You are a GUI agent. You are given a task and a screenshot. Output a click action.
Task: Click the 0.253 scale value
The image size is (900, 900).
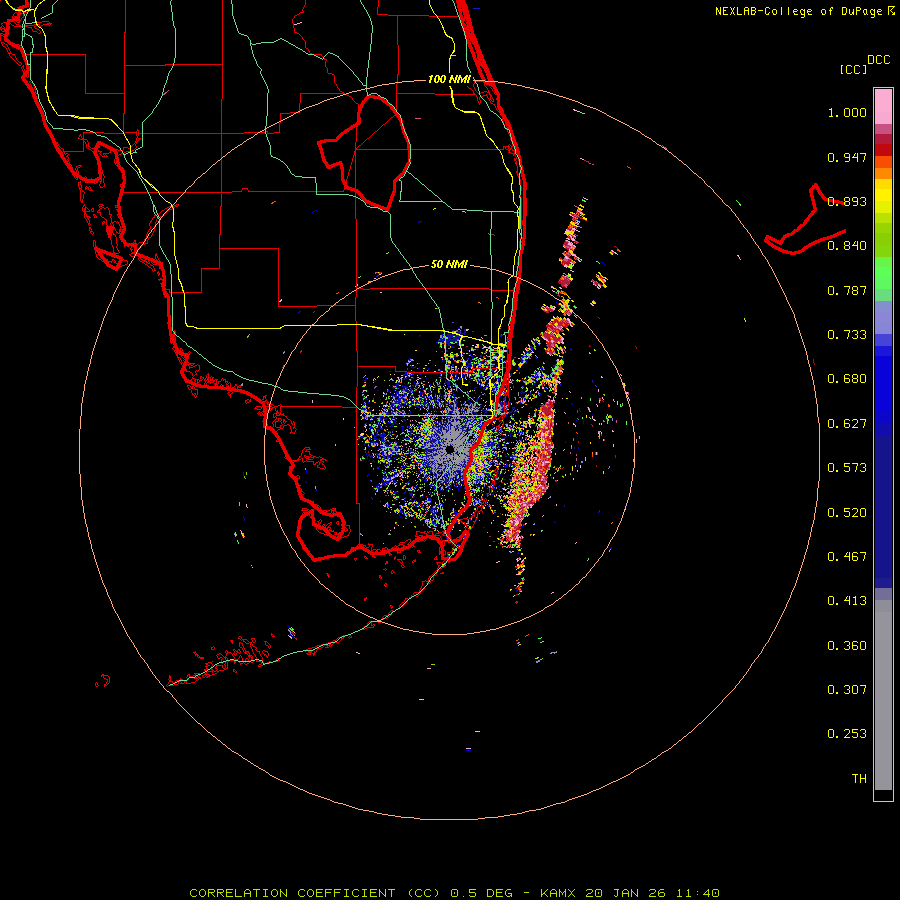click(847, 734)
